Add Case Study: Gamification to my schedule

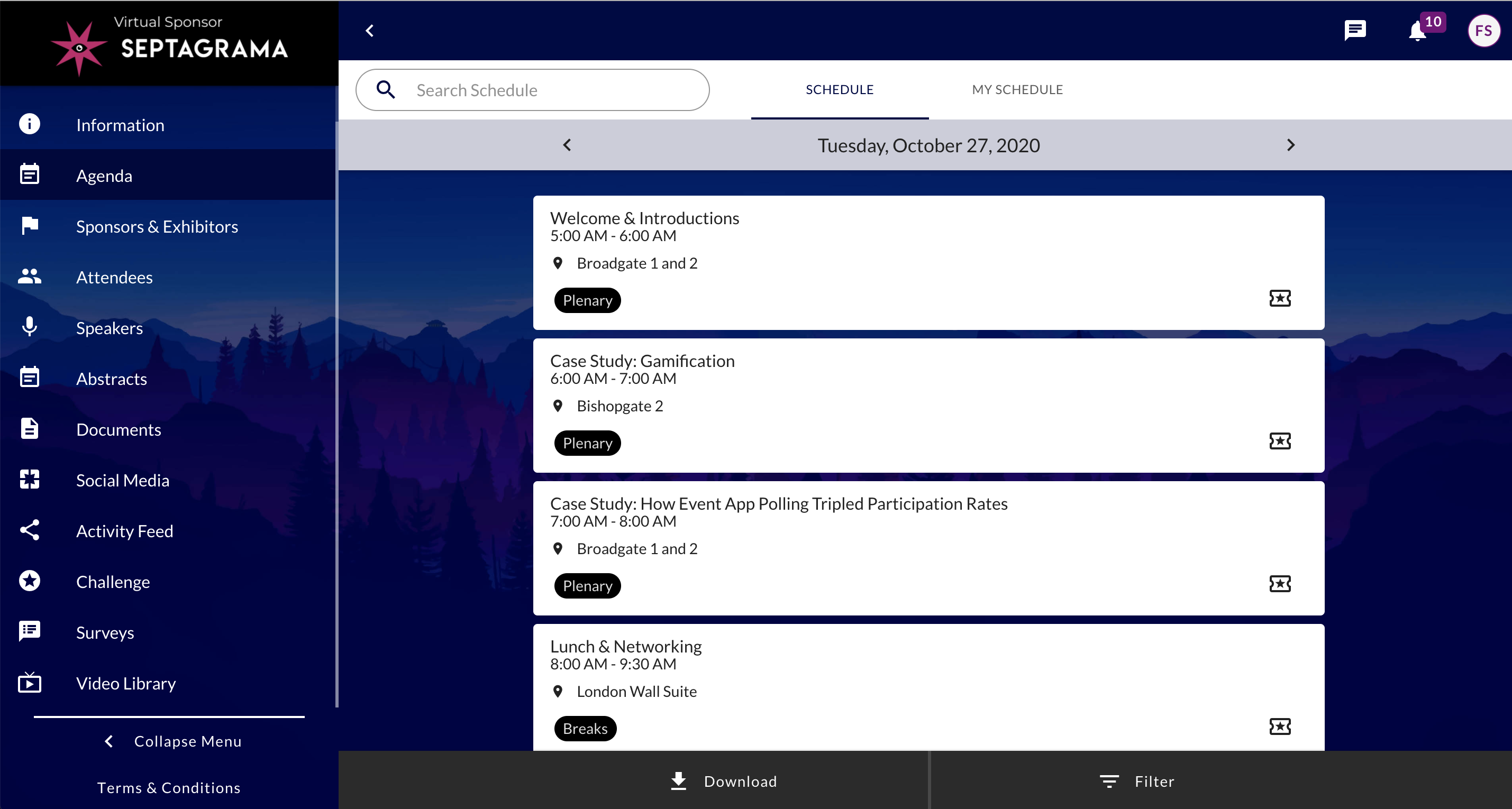(1280, 440)
